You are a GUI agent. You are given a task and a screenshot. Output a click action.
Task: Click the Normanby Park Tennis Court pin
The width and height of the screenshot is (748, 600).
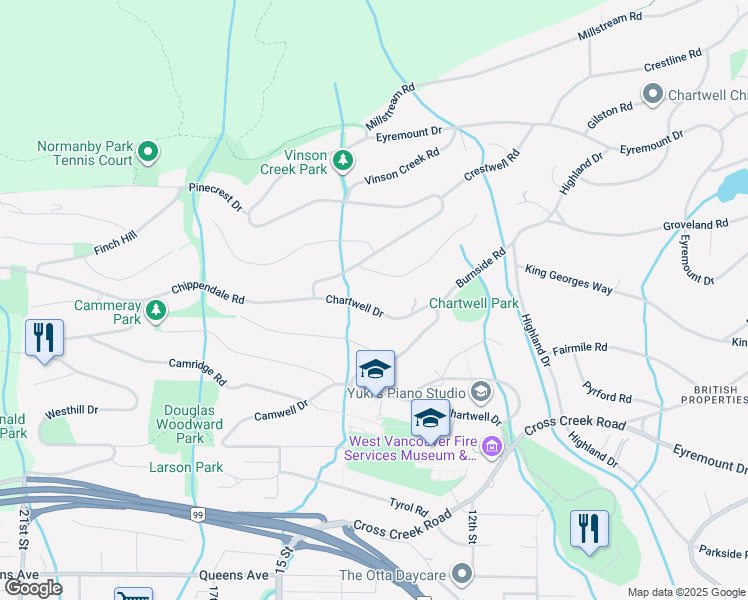point(148,152)
